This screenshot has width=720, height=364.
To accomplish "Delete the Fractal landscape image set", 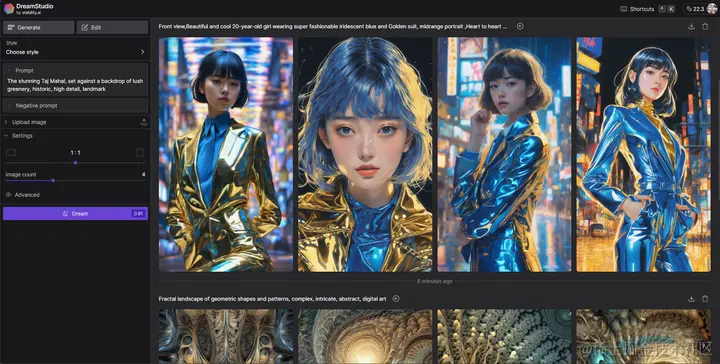I will coord(705,299).
